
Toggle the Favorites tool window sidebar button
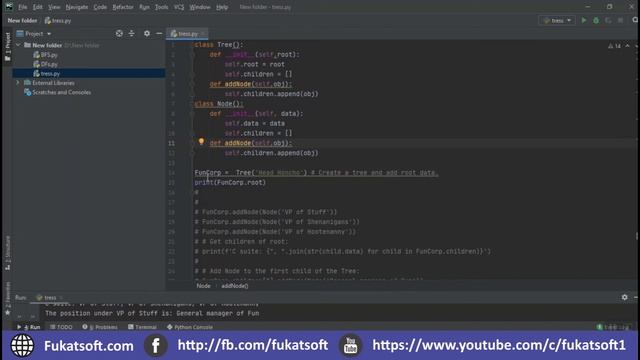tap(7, 298)
